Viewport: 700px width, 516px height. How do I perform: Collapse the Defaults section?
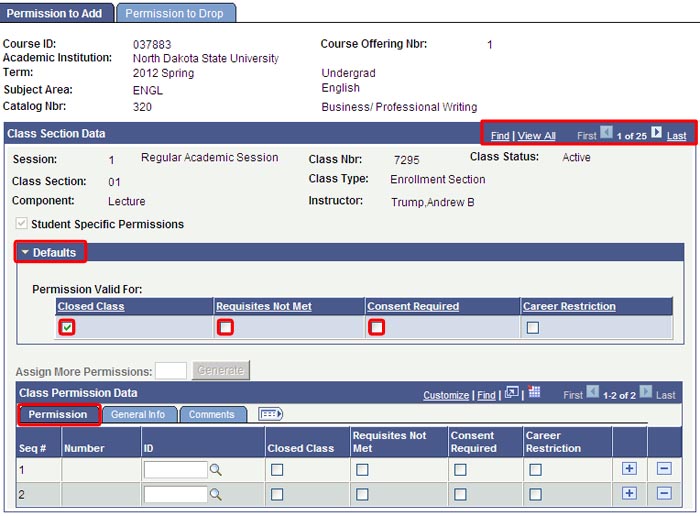50,252
